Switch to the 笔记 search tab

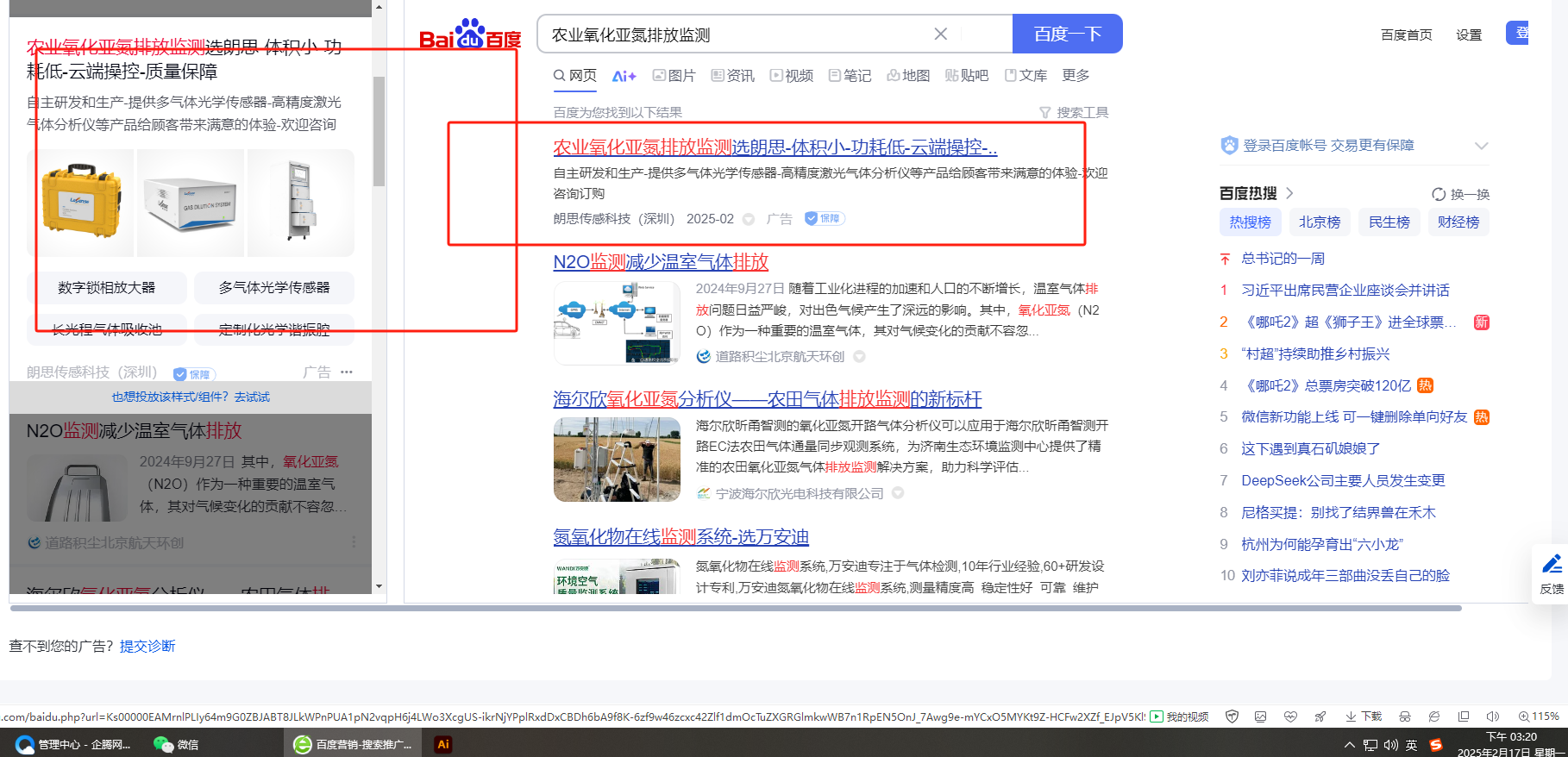pos(850,76)
